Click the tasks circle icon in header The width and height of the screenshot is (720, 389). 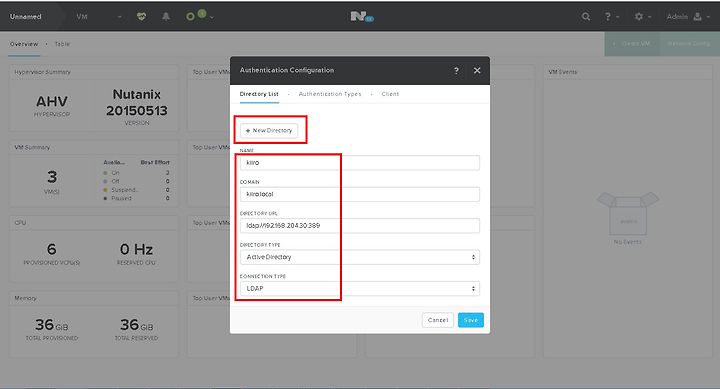(190, 17)
